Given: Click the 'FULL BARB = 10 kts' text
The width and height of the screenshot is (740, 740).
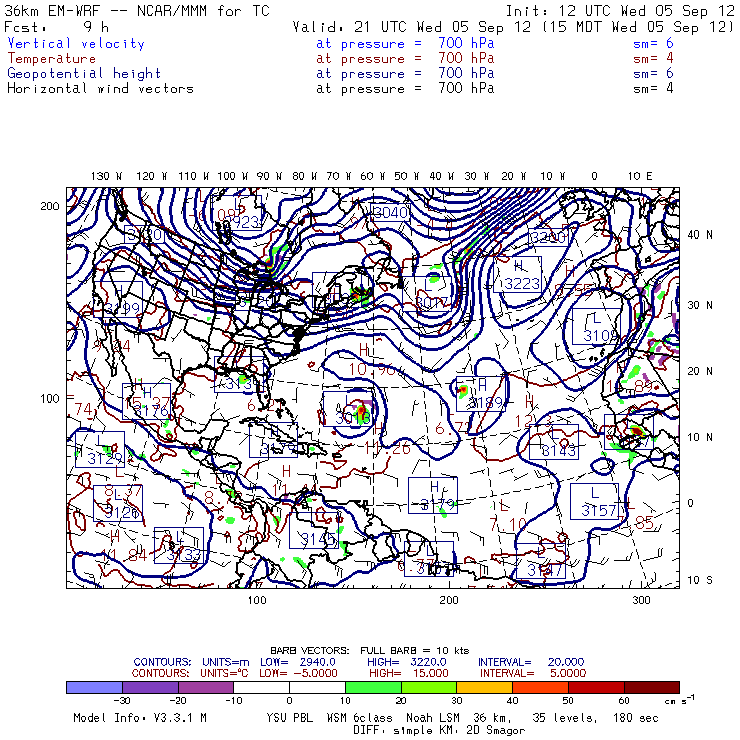Looking at the screenshot, I should pyautogui.click(x=415, y=651).
